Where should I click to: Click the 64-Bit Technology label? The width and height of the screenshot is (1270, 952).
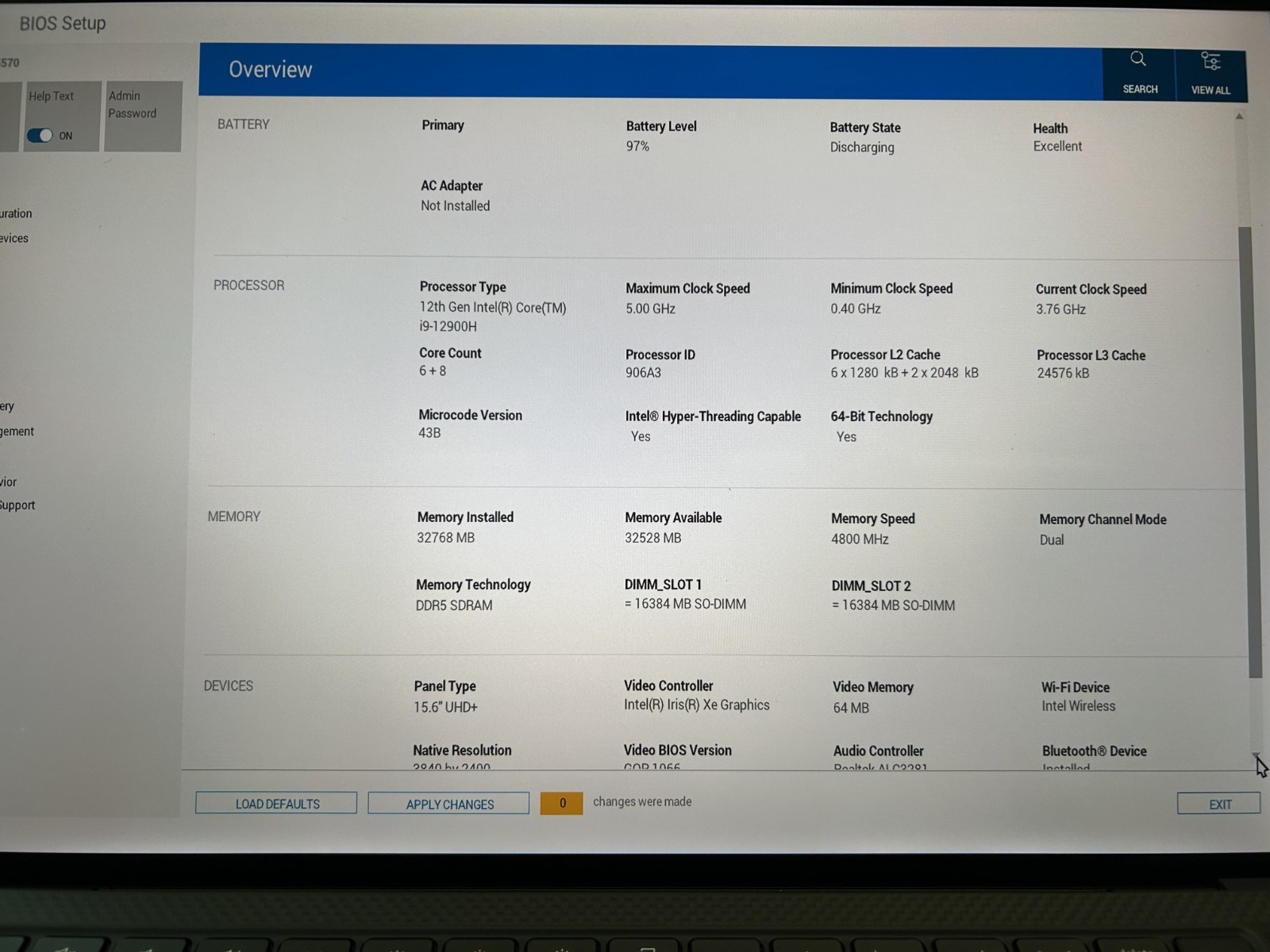click(x=881, y=417)
